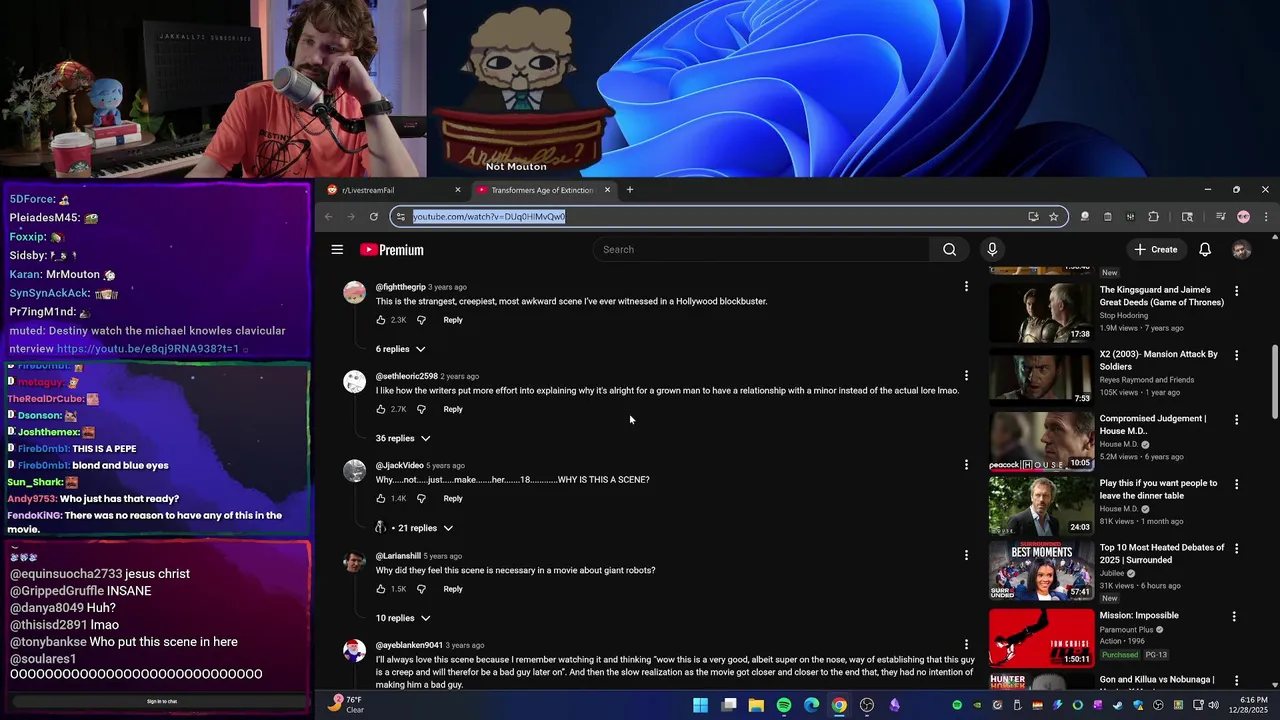The width and height of the screenshot is (1280, 720).
Task: Expand the 10 replies thread
Action: coord(403,618)
